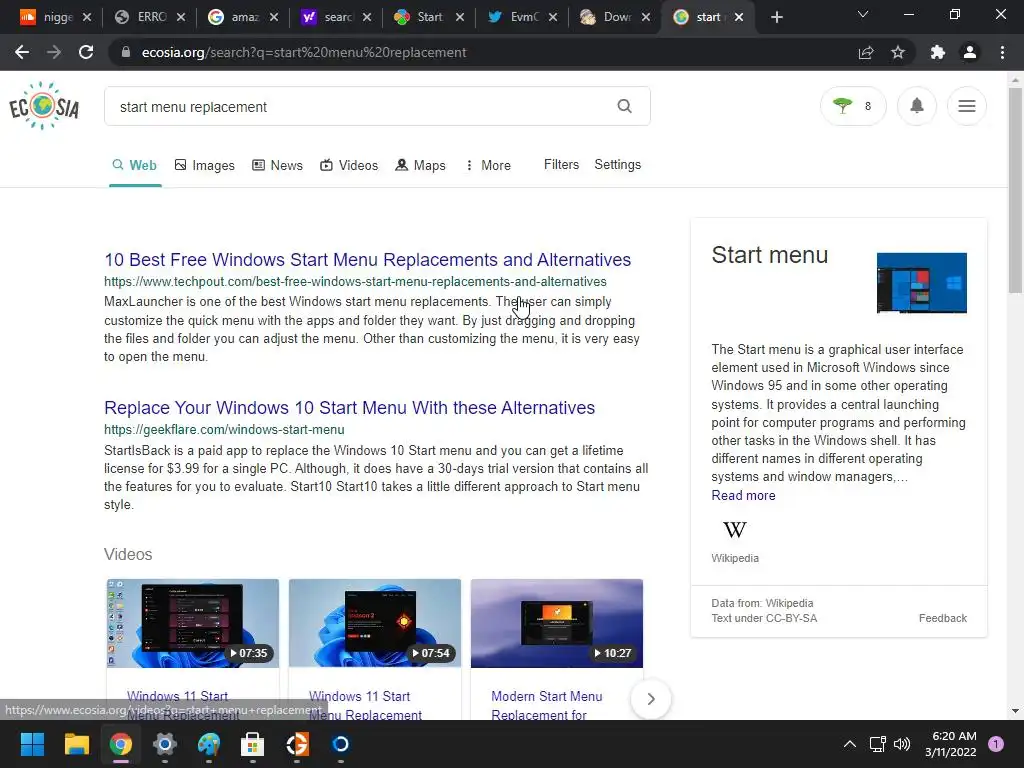Click the browser address bar URL

pyautogui.click(x=304, y=52)
